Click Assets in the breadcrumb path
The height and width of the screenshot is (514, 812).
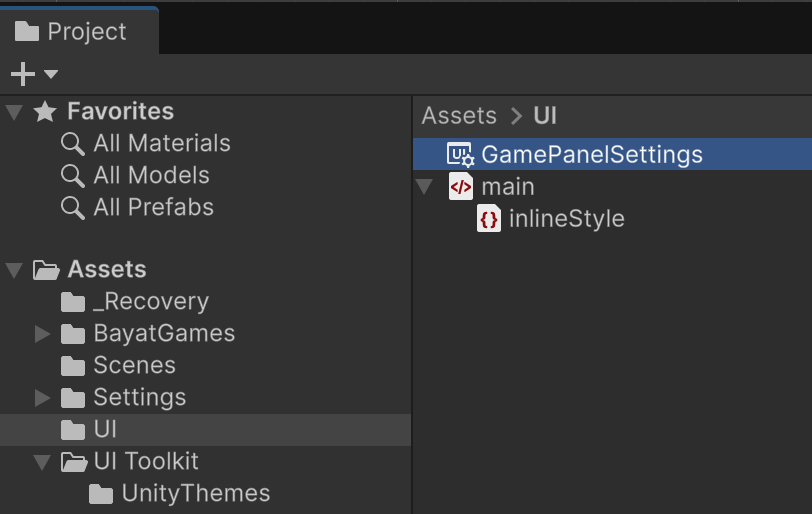click(459, 115)
